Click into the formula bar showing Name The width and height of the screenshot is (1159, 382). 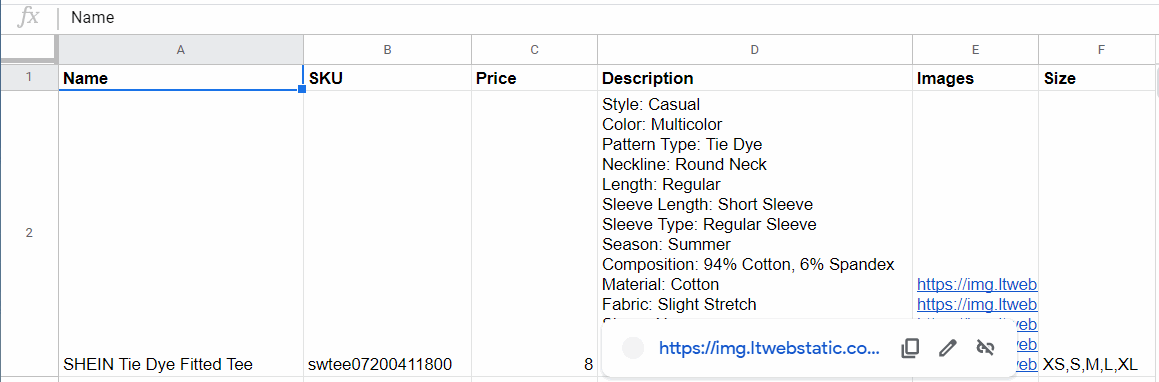(x=606, y=17)
